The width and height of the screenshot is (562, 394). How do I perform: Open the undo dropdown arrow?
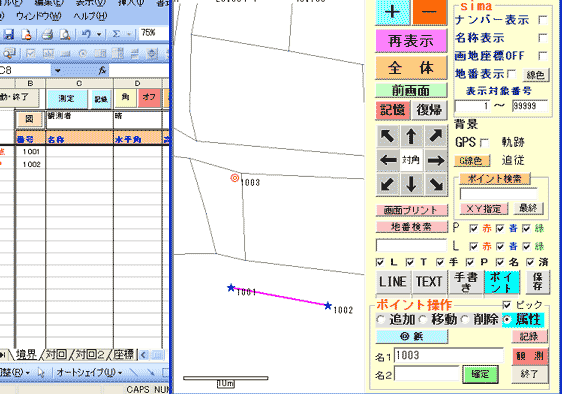[99, 34]
